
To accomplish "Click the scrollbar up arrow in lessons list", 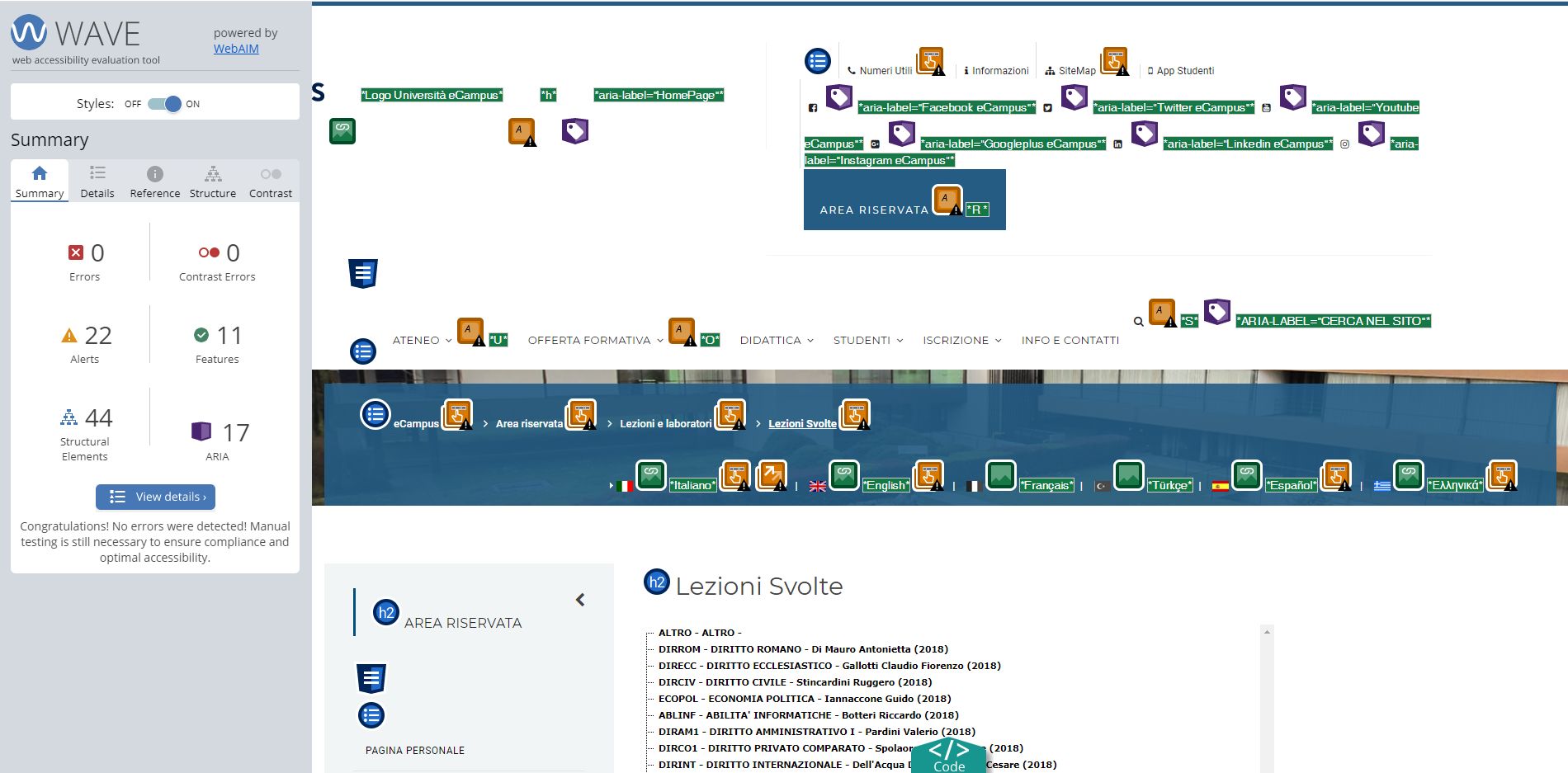I will 1267,632.
